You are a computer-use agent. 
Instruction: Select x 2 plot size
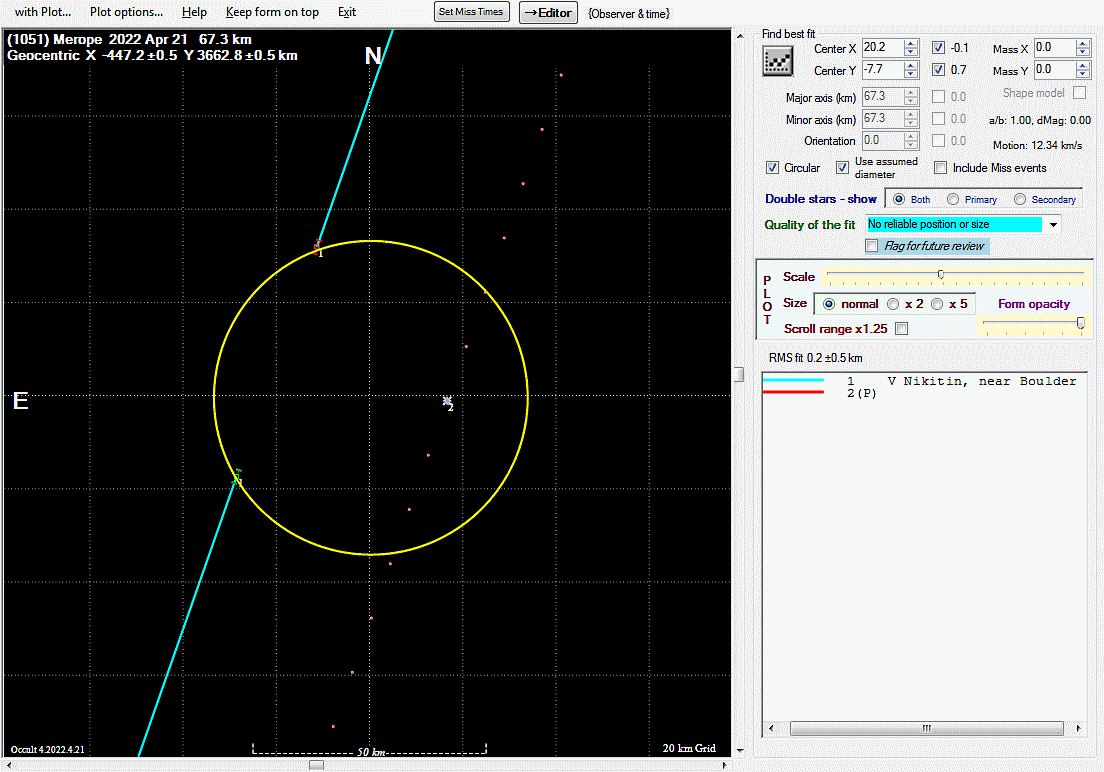893,304
